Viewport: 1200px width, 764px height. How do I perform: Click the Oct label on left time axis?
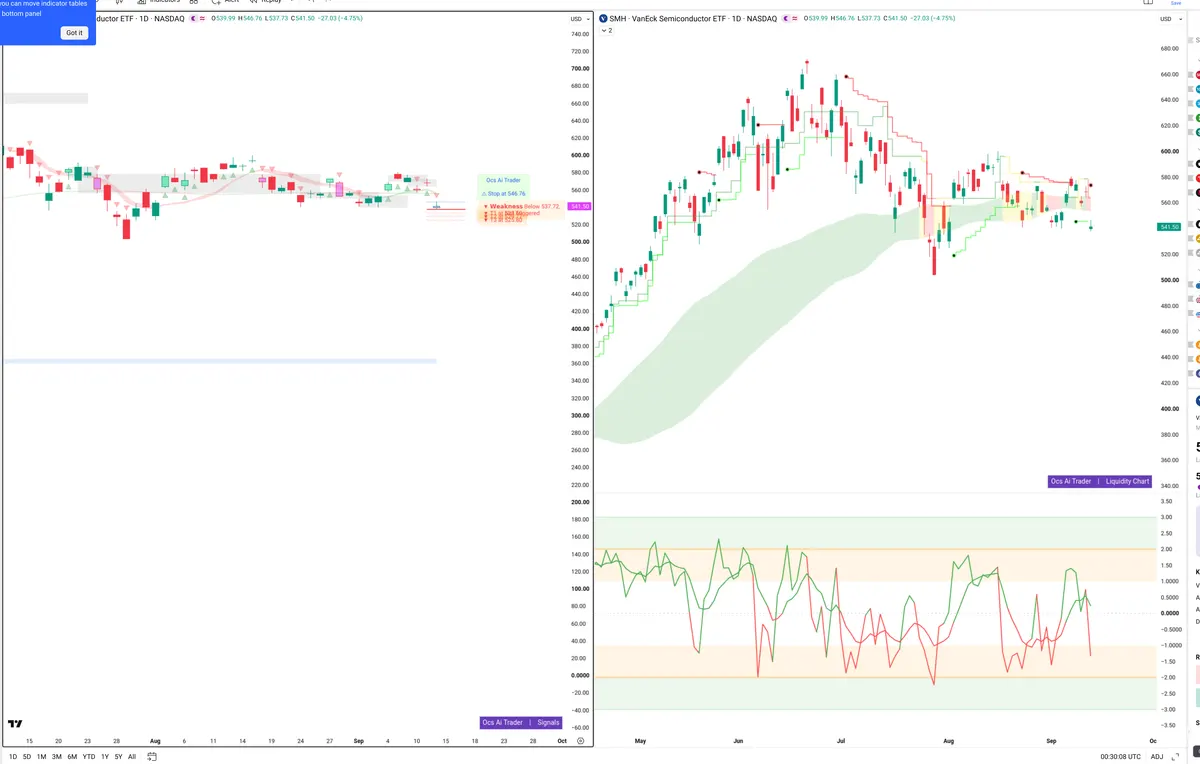coord(563,741)
